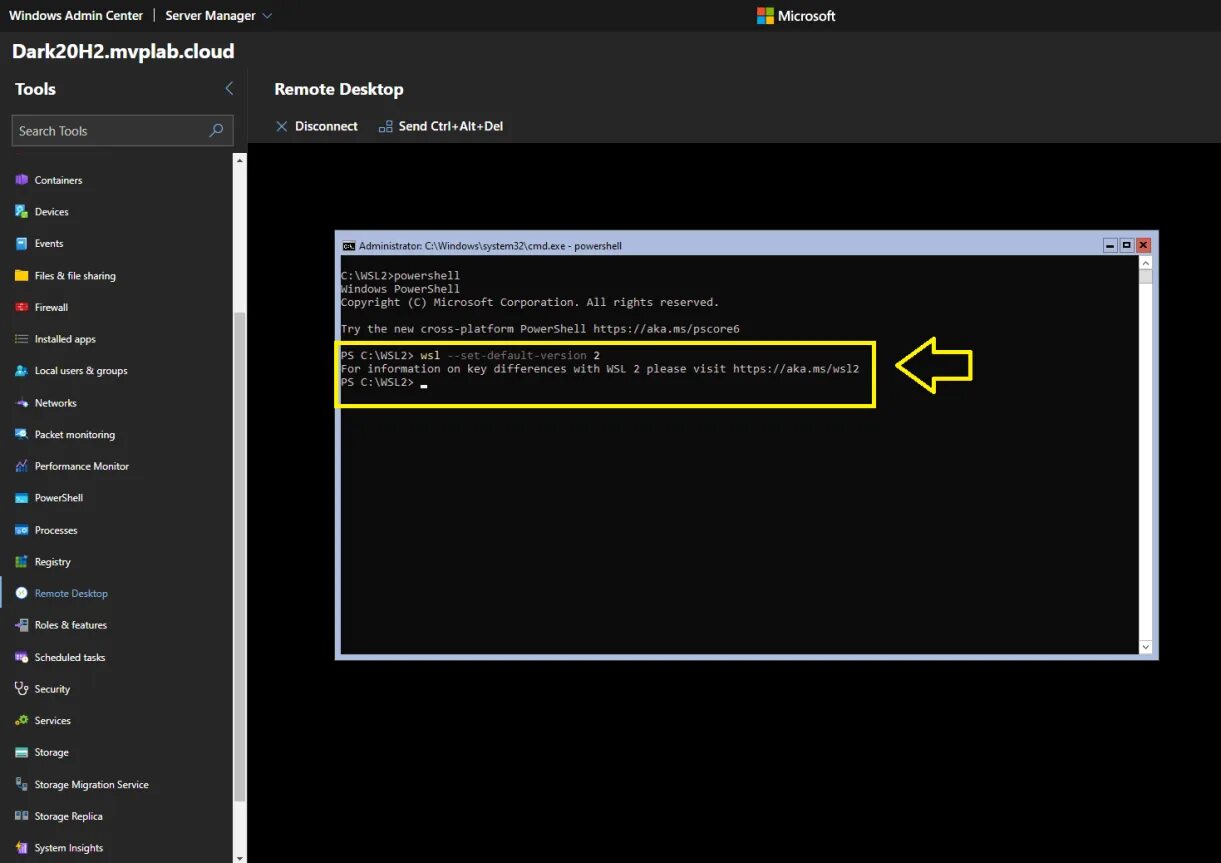This screenshot has width=1221, height=863.
Task: Disconnect the remote desktop session
Action: click(x=316, y=126)
